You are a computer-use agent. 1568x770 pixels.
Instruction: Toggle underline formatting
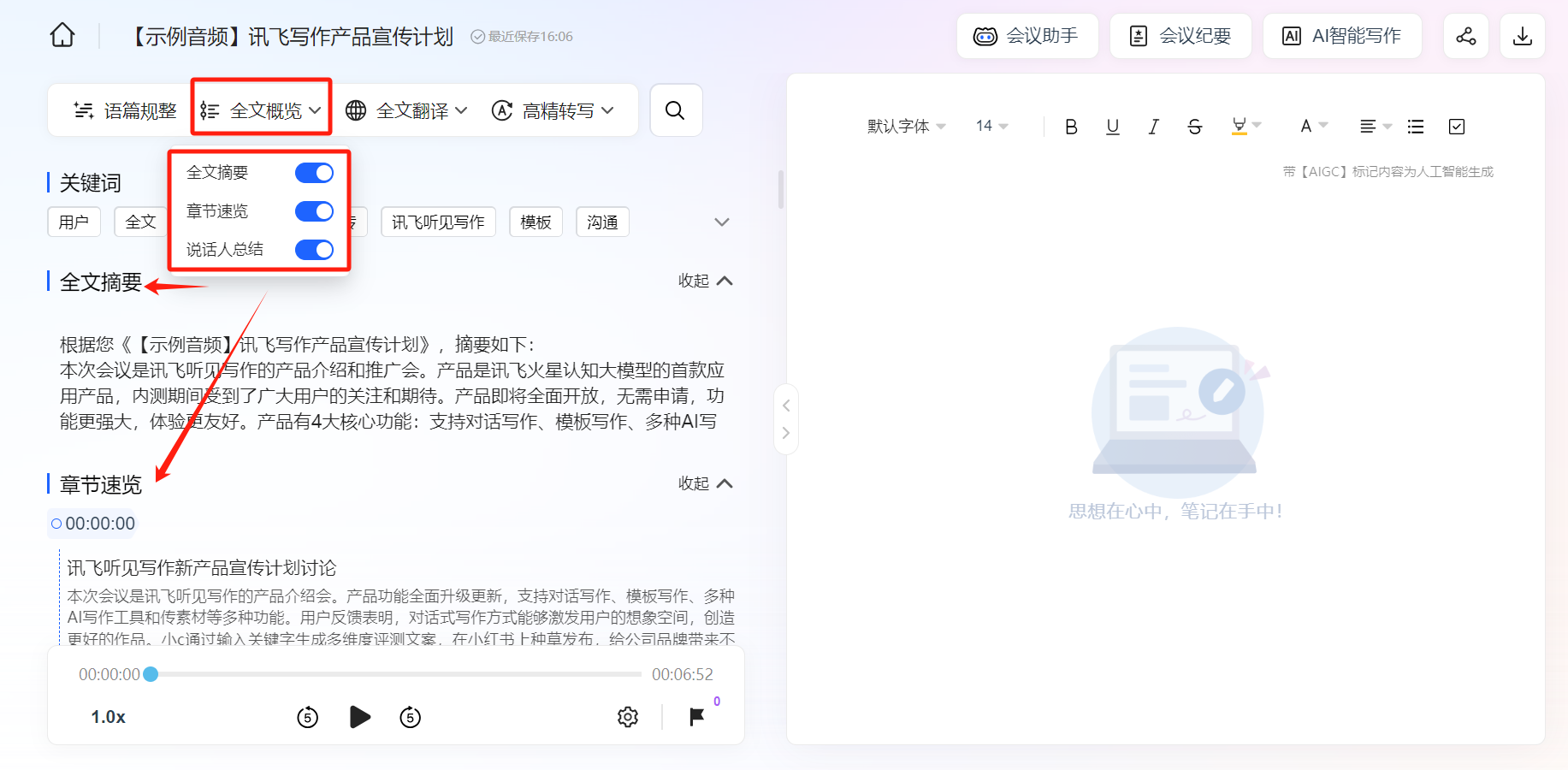click(1112, 127)
